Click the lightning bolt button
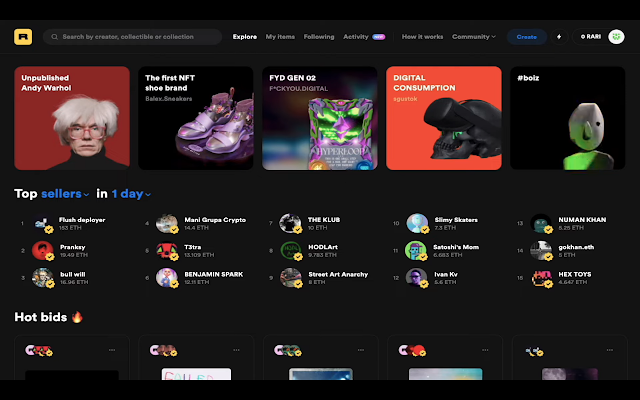640x400 pixels. (x=559, y=37)
